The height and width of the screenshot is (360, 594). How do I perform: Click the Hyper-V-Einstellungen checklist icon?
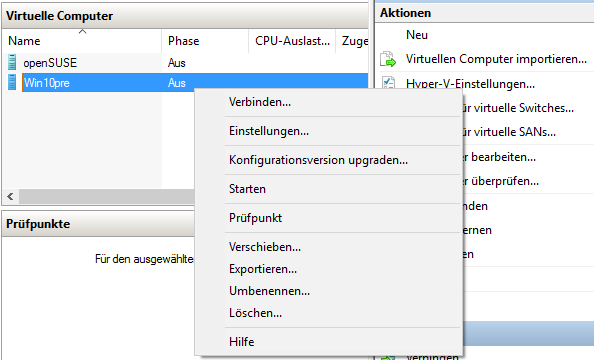tap(388, 83)
